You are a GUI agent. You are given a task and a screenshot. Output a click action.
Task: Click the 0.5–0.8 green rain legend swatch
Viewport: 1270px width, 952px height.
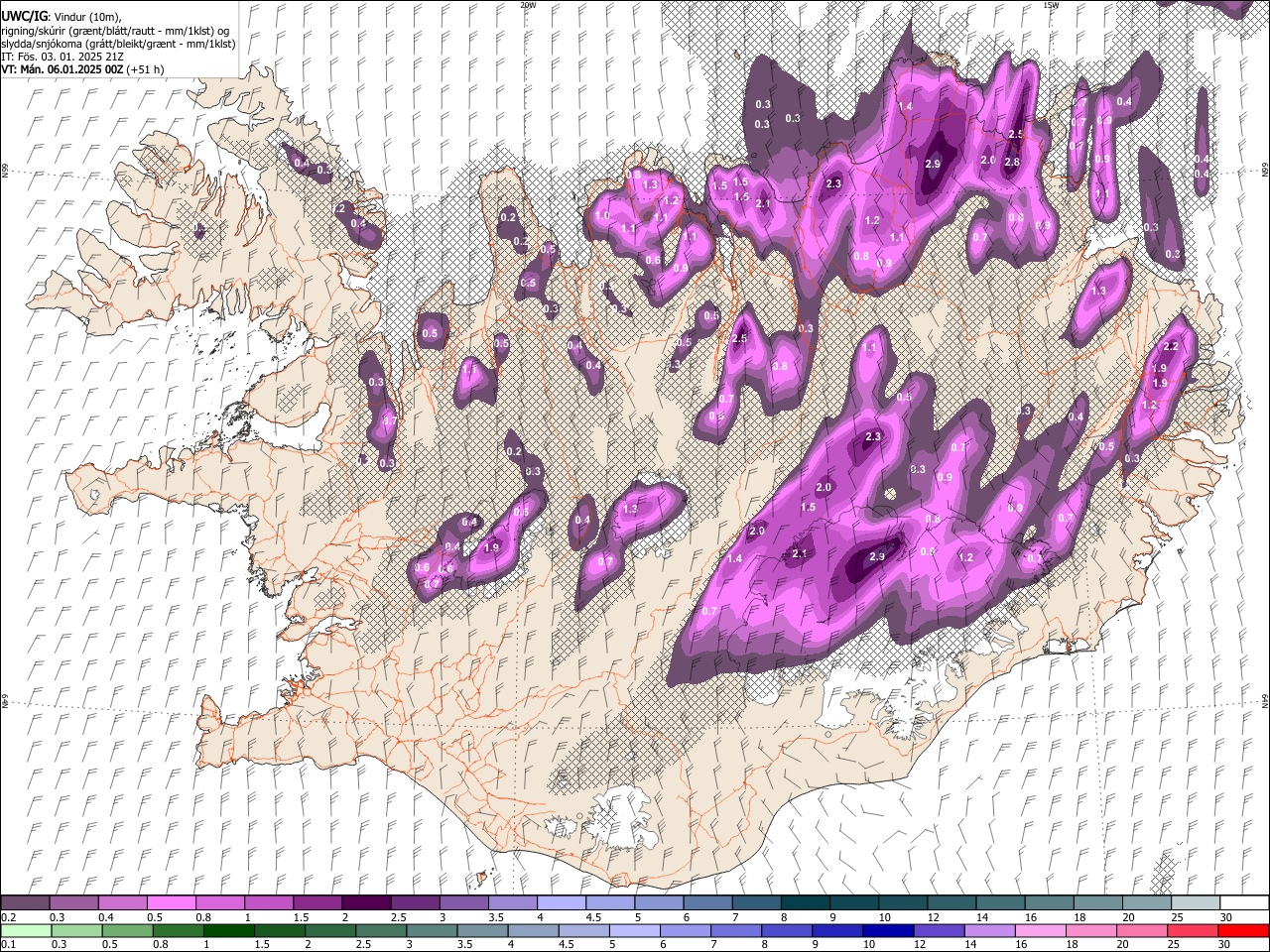(127, 930)
